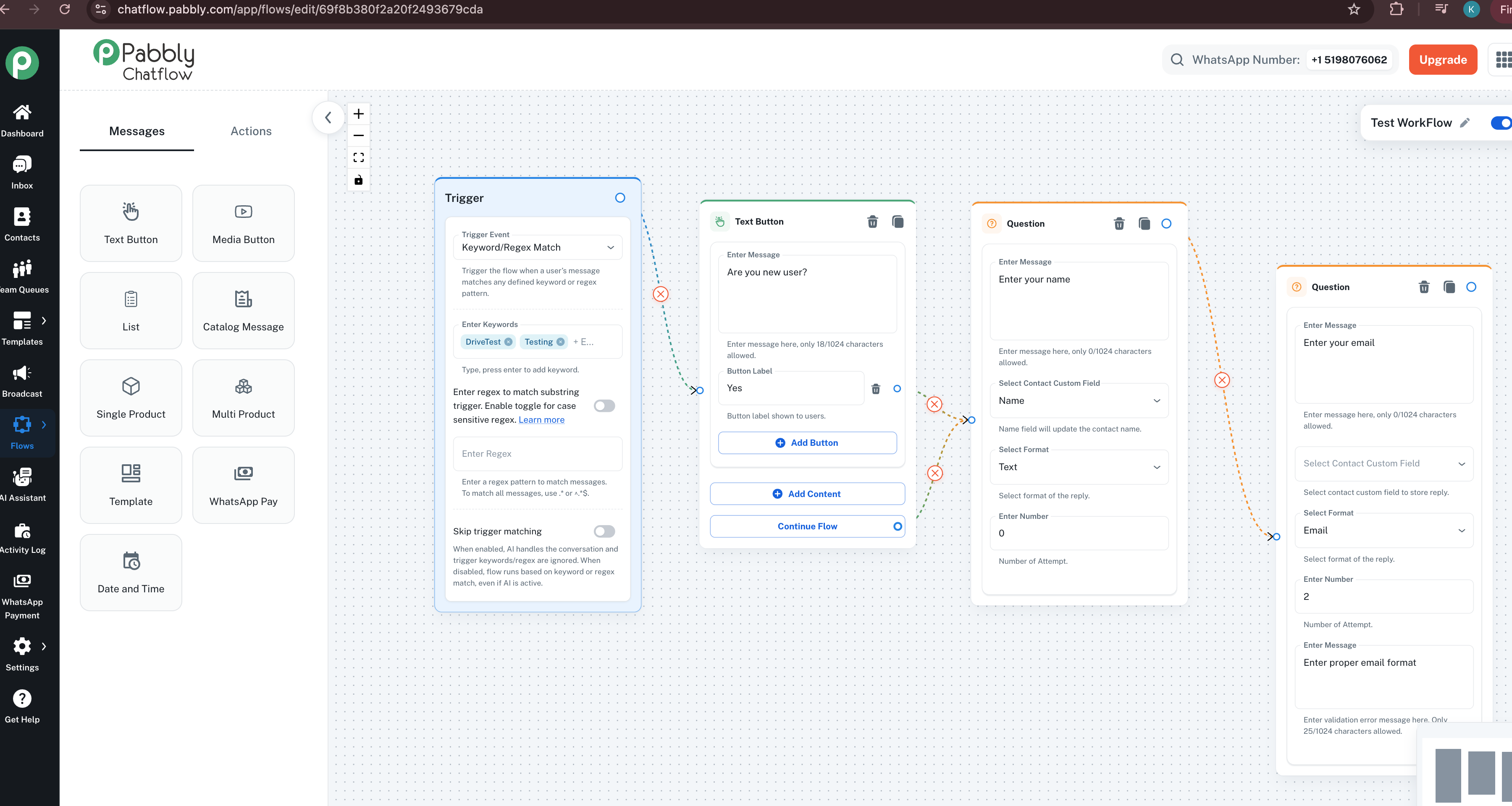Open the Trigger Event dropdown
Viewport: 1512px width, 806px height.
538,248
